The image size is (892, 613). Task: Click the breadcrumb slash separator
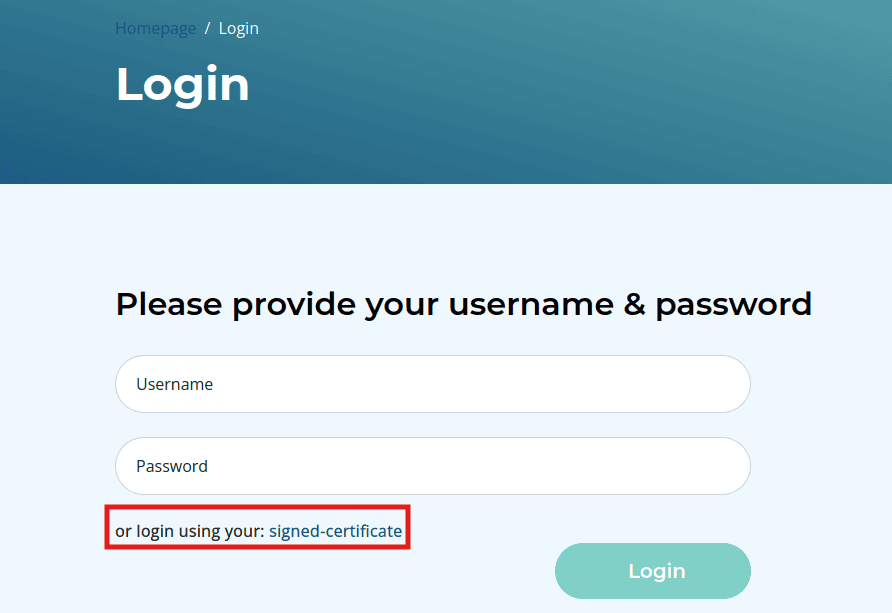click(x=207, y=28)
